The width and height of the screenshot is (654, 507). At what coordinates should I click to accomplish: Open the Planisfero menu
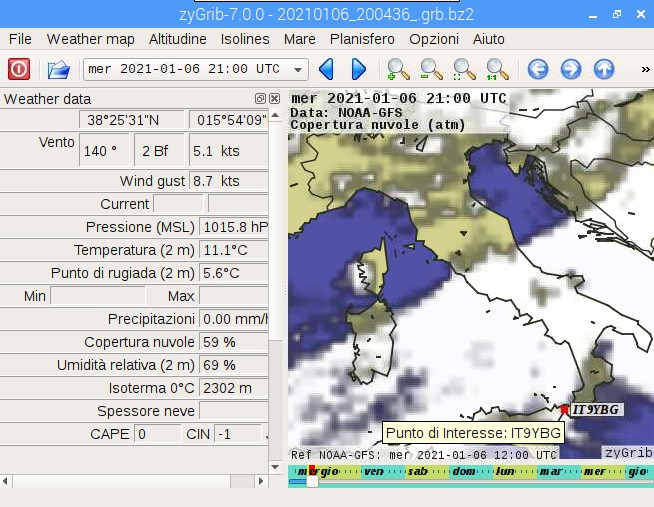362,39
